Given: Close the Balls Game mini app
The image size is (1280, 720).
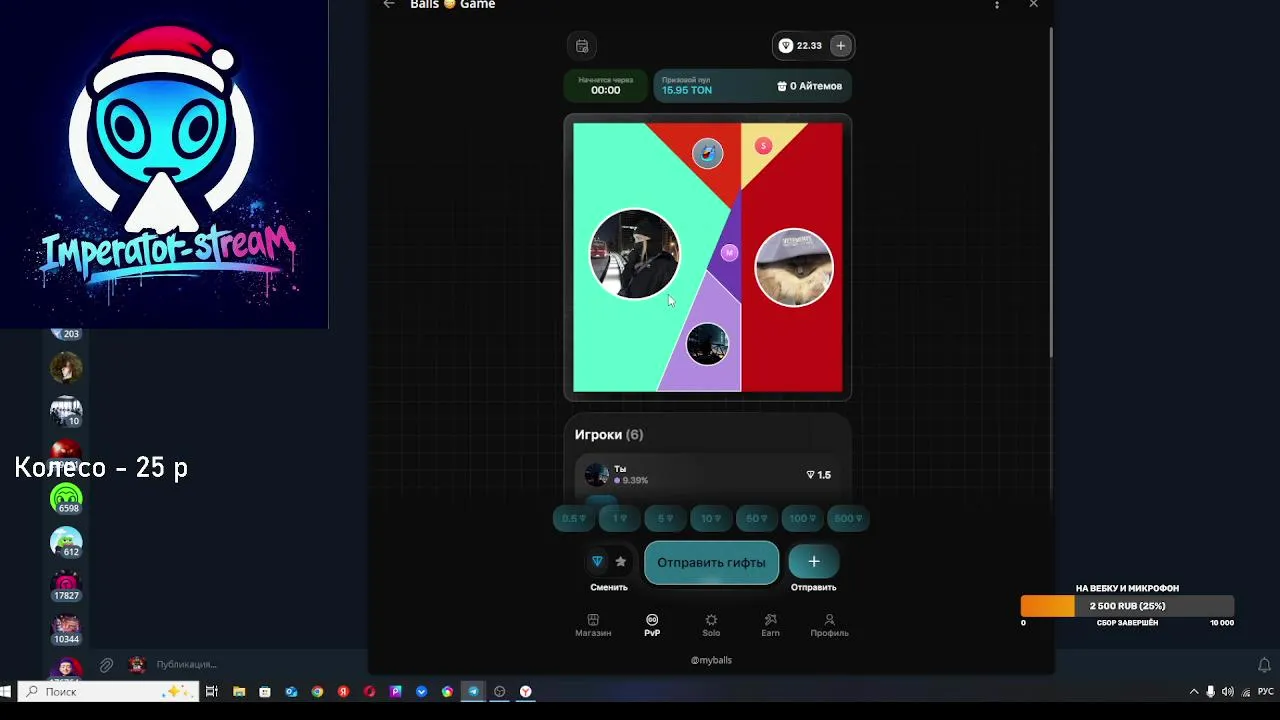Looking at the screenshot, I should 1033,5.
